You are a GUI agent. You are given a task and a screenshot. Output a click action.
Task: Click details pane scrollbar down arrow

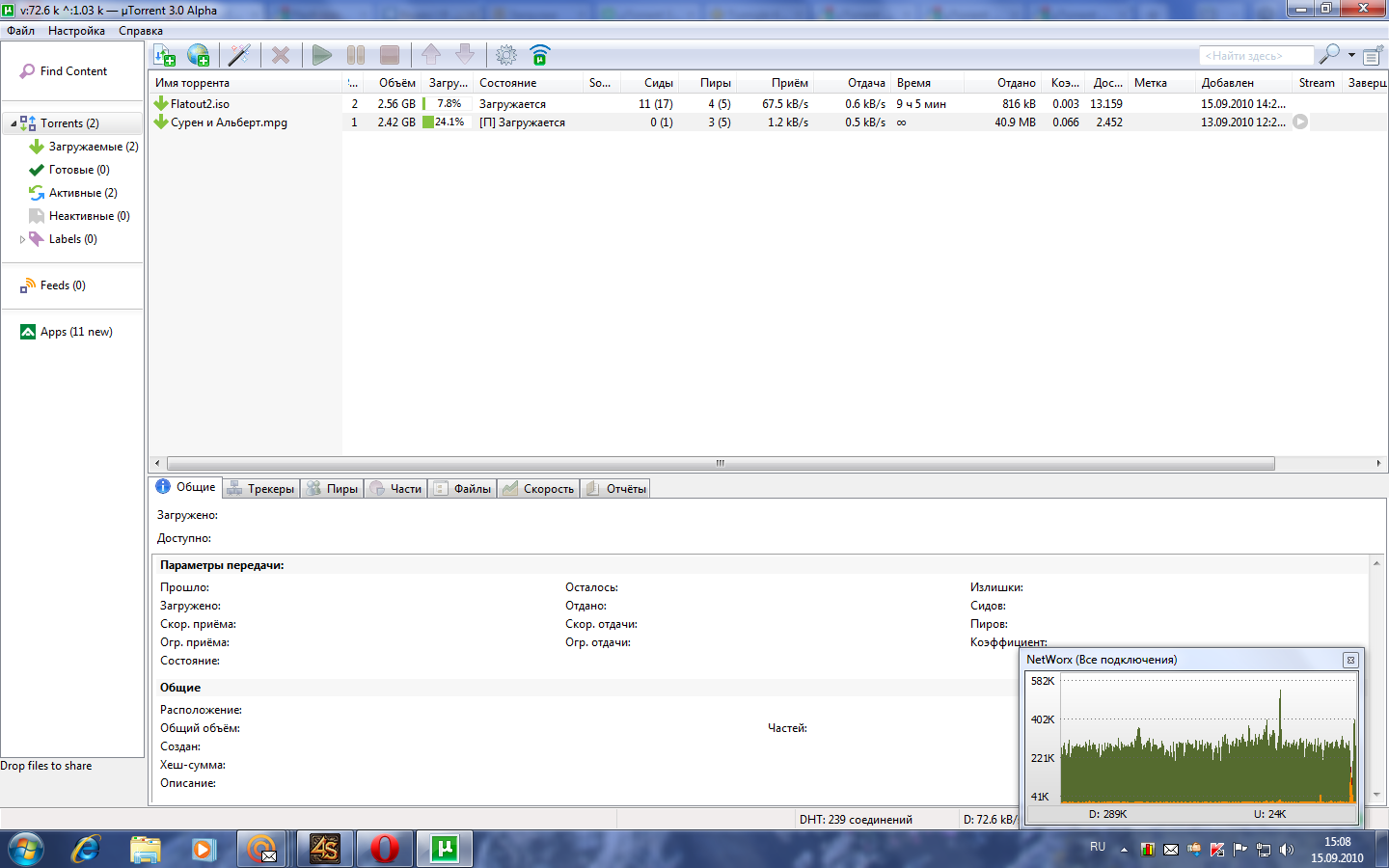pos(1376,795)
